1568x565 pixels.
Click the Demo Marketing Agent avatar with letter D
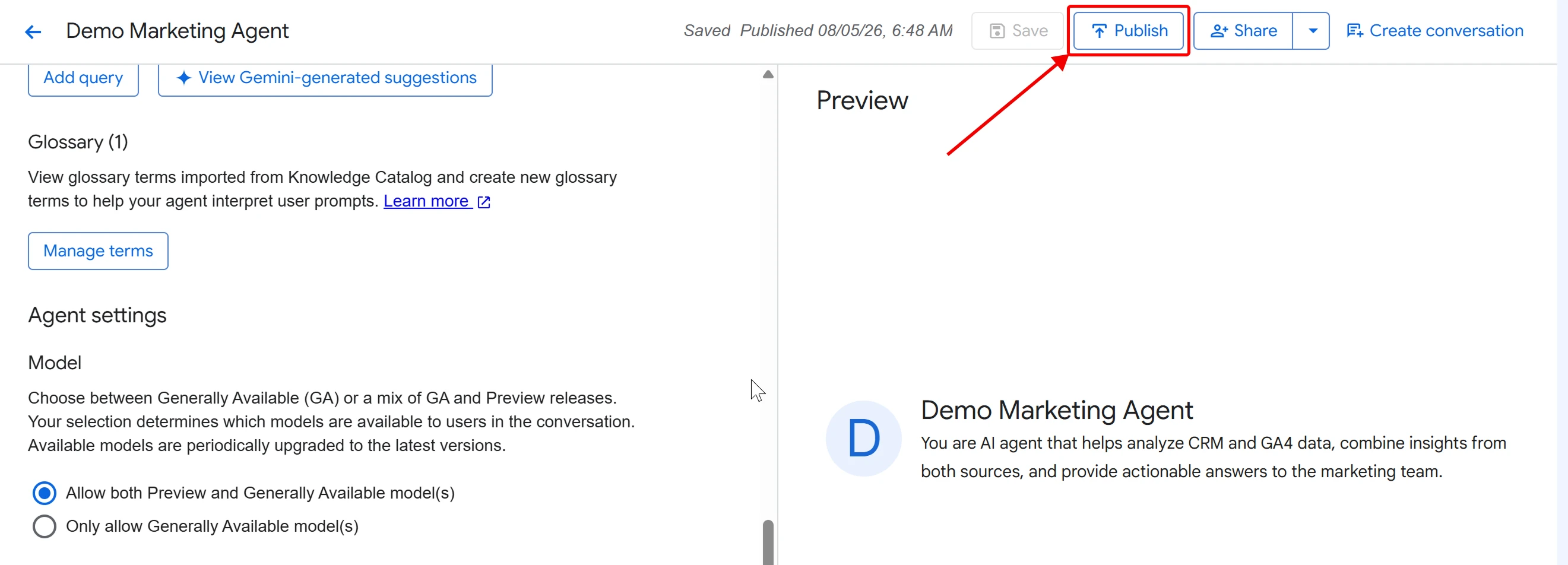click(863, 438)
